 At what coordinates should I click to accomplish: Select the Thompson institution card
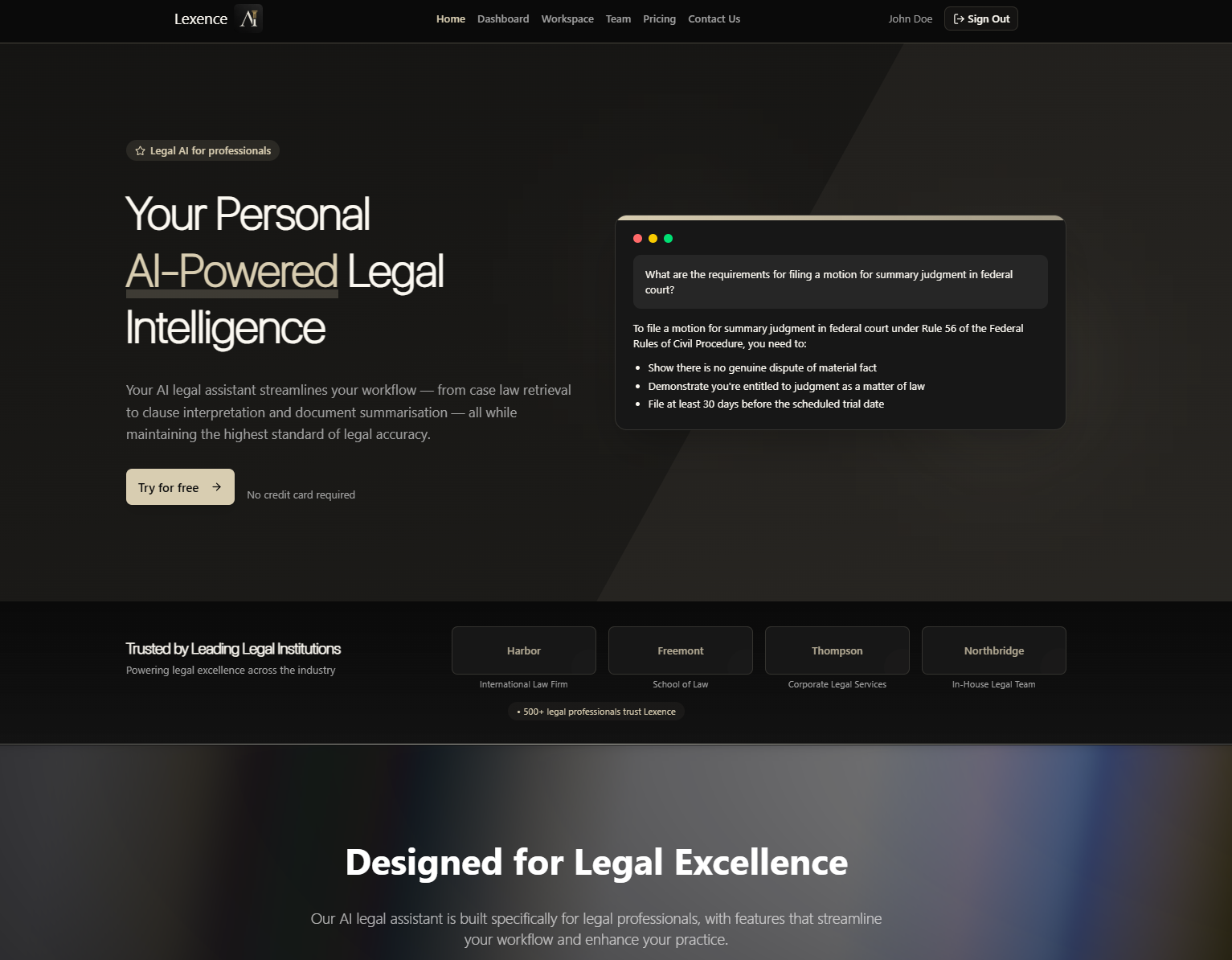pyautogui.click(x=837, y=650)
